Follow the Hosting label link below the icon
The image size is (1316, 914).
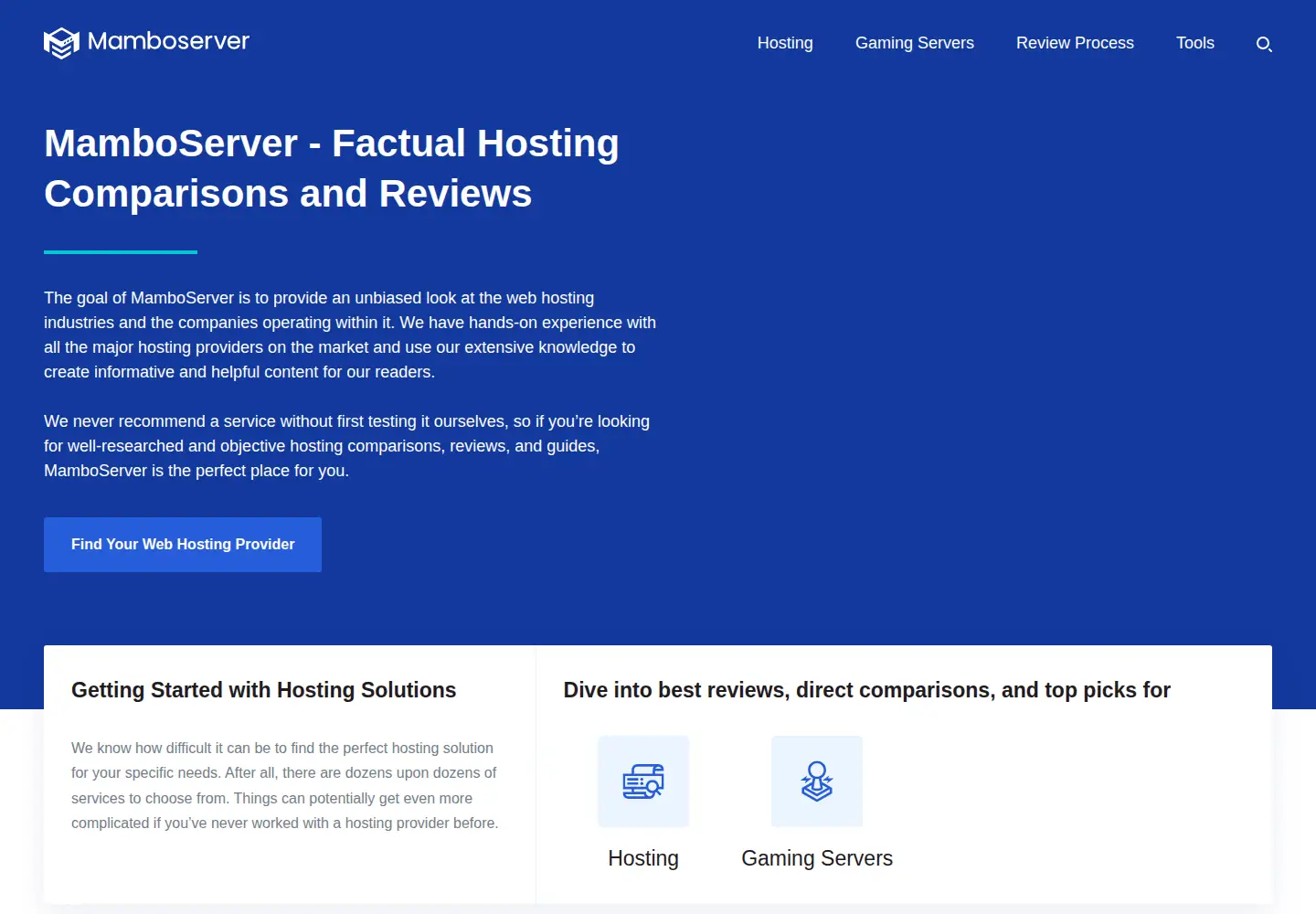pos(643,858)
